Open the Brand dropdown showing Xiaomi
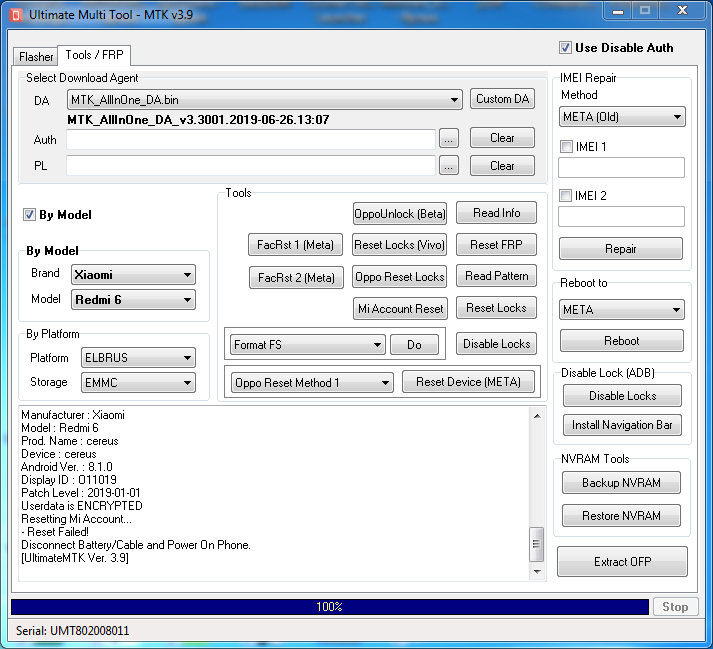This screenshot has width=713, height=649. pyautogui.click(x=133, y=275)
